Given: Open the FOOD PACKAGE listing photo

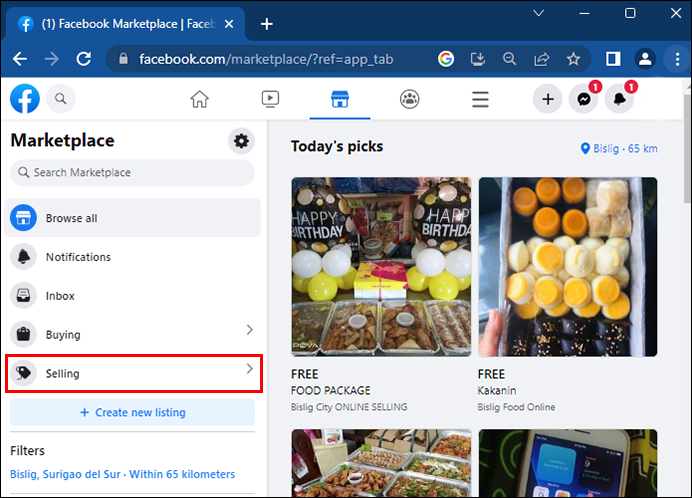Looking at the screenshot, I should (x=381, y=267).
